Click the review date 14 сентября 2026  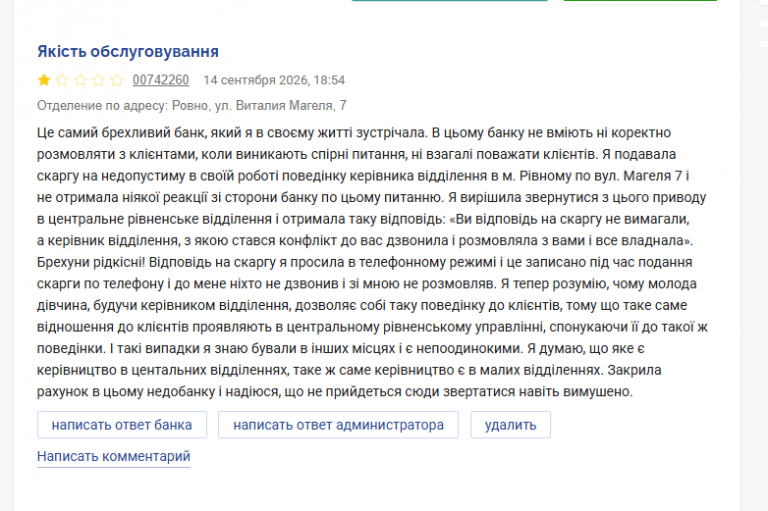256,80
